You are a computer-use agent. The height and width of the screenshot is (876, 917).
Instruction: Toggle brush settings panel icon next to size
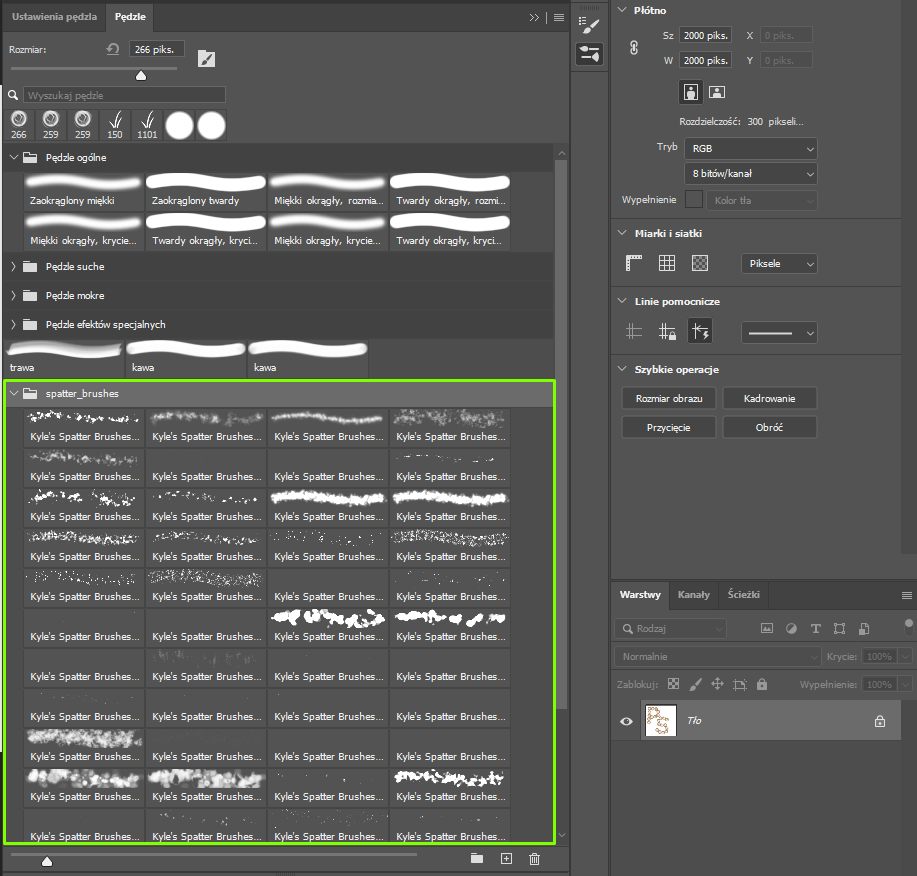point(206,58)
